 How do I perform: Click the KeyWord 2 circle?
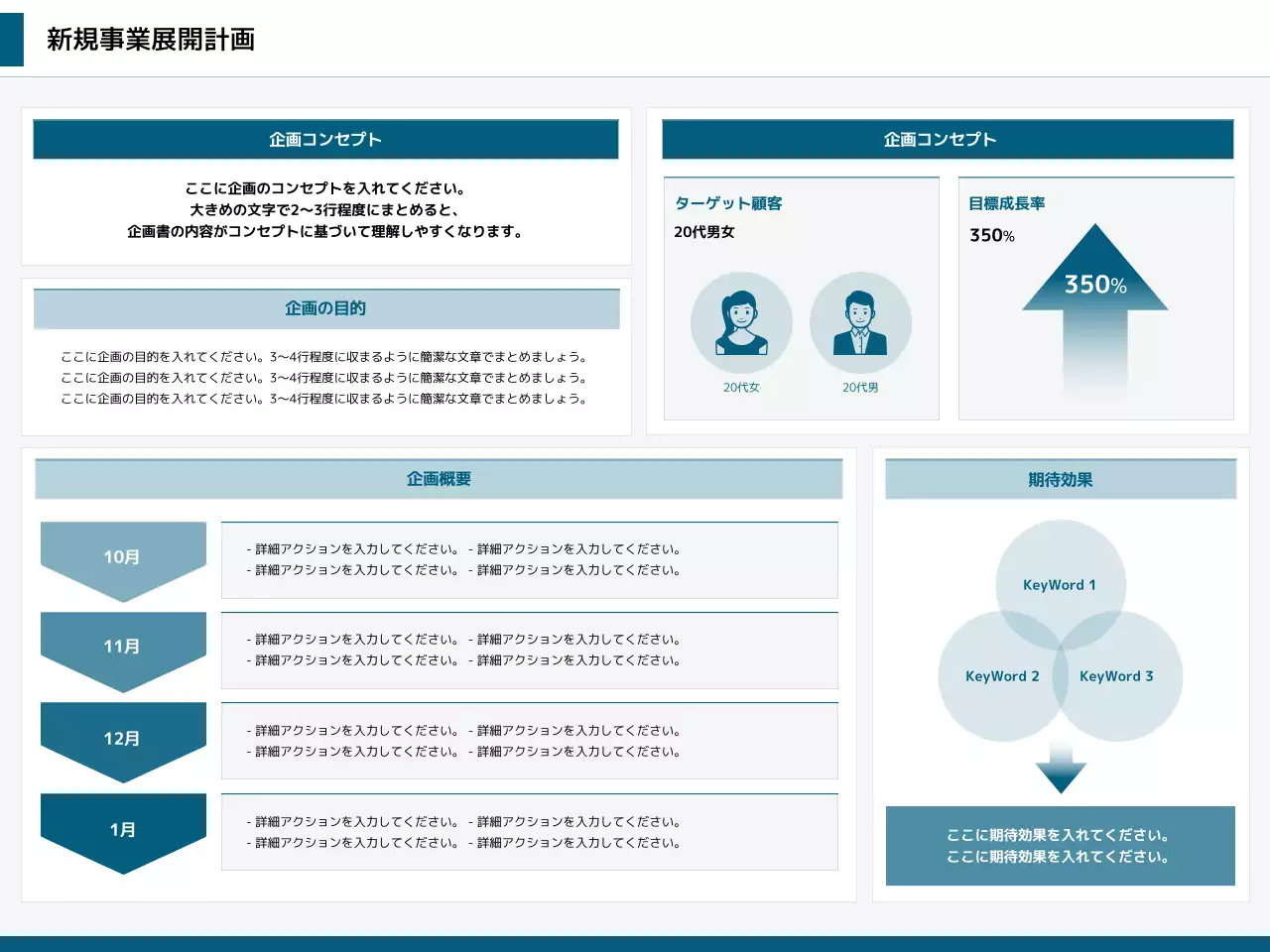click(1000, 676)
